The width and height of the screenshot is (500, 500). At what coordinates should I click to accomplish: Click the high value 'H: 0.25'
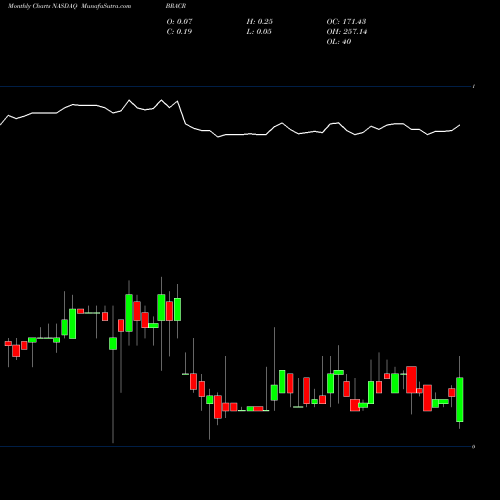pyautogui.click(x=260, y=22)
